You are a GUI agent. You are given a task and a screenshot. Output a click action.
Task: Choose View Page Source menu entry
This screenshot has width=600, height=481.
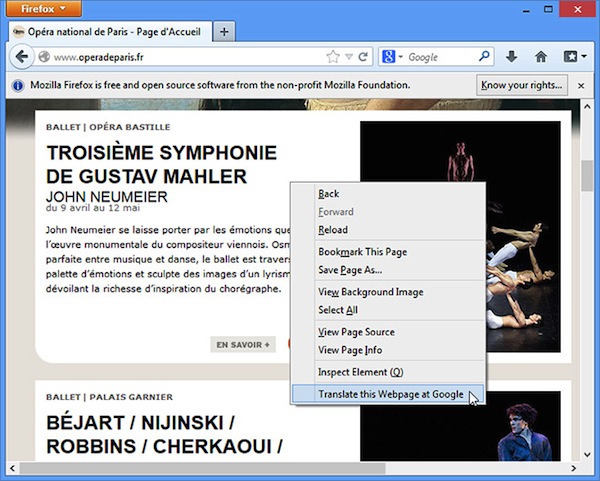tap(389, 332)
